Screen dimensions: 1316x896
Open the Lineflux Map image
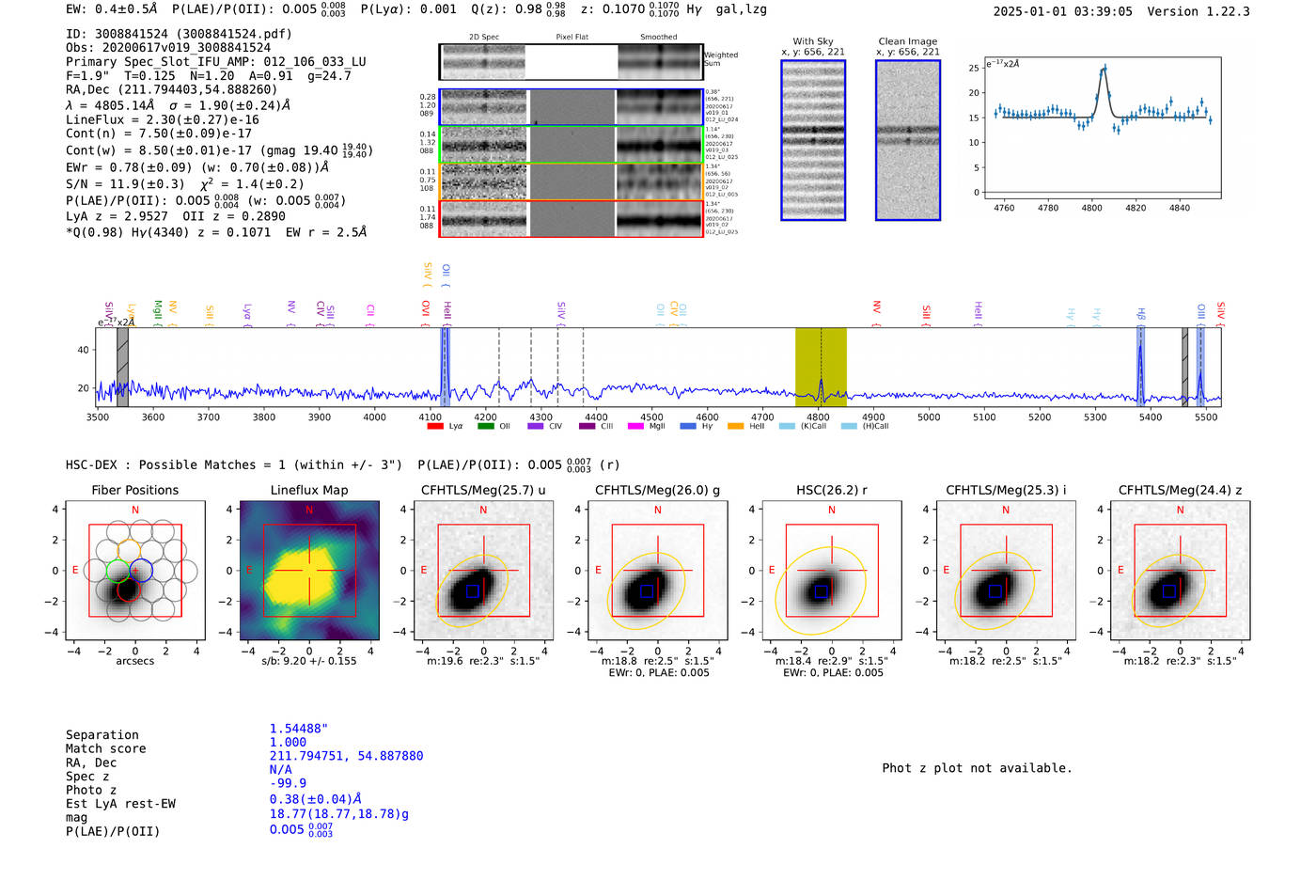coord(309,571)
